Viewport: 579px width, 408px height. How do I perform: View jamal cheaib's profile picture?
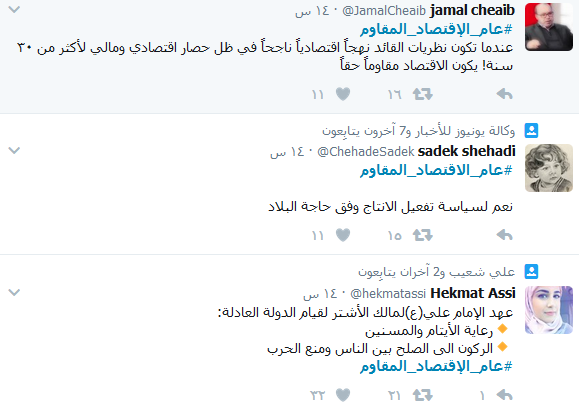click(x=549, y=27)
